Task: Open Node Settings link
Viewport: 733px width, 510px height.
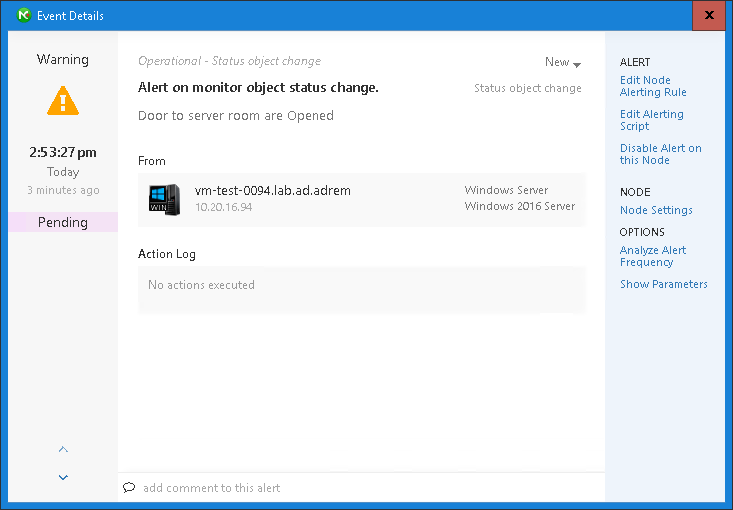Action: (656, 210)
